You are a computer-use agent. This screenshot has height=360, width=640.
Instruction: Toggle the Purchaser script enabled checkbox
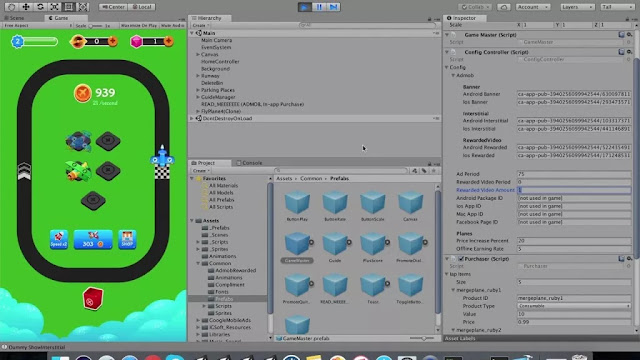click(461, 259)
